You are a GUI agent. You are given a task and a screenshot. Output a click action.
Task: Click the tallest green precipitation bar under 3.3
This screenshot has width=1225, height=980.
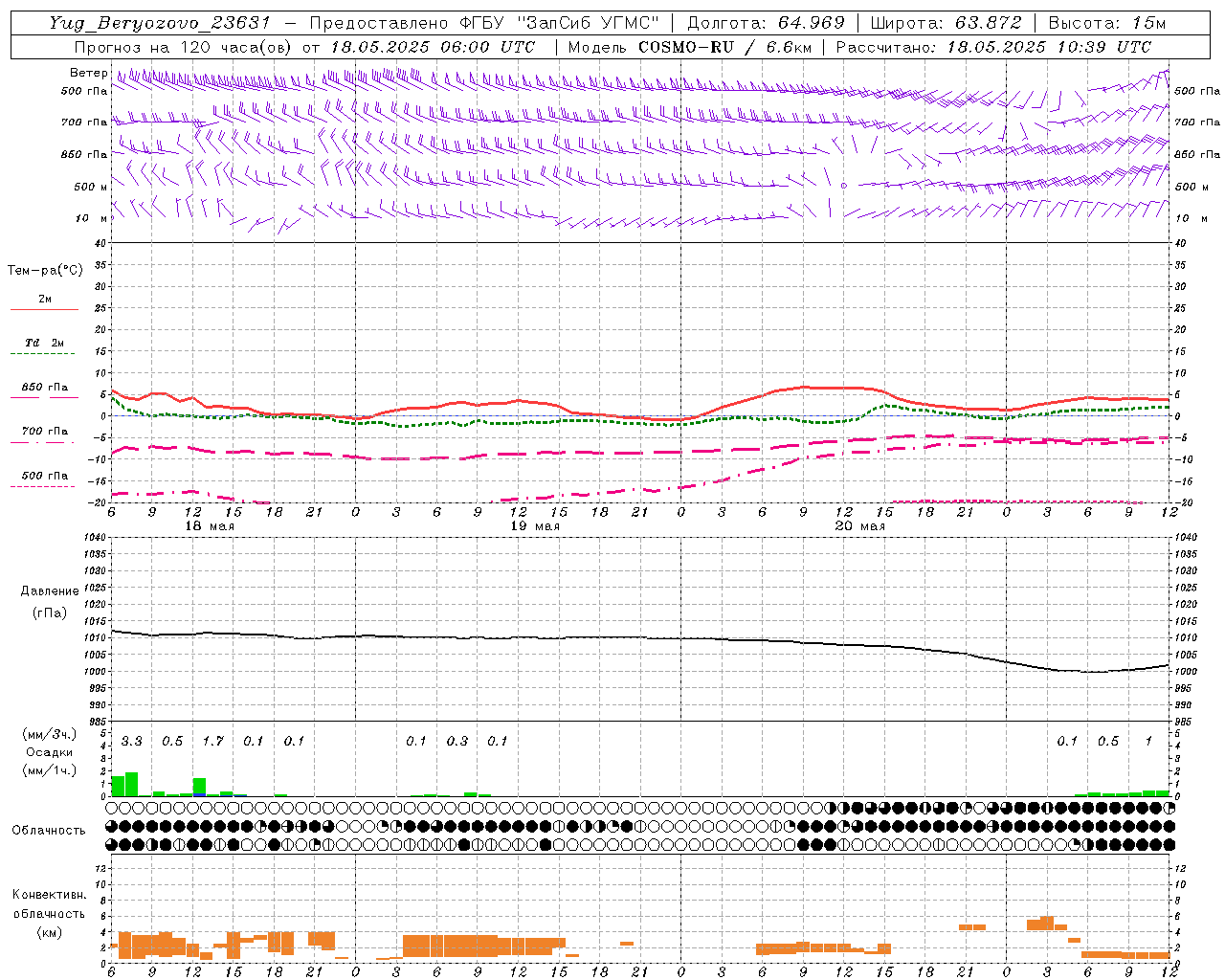(131, 784)
